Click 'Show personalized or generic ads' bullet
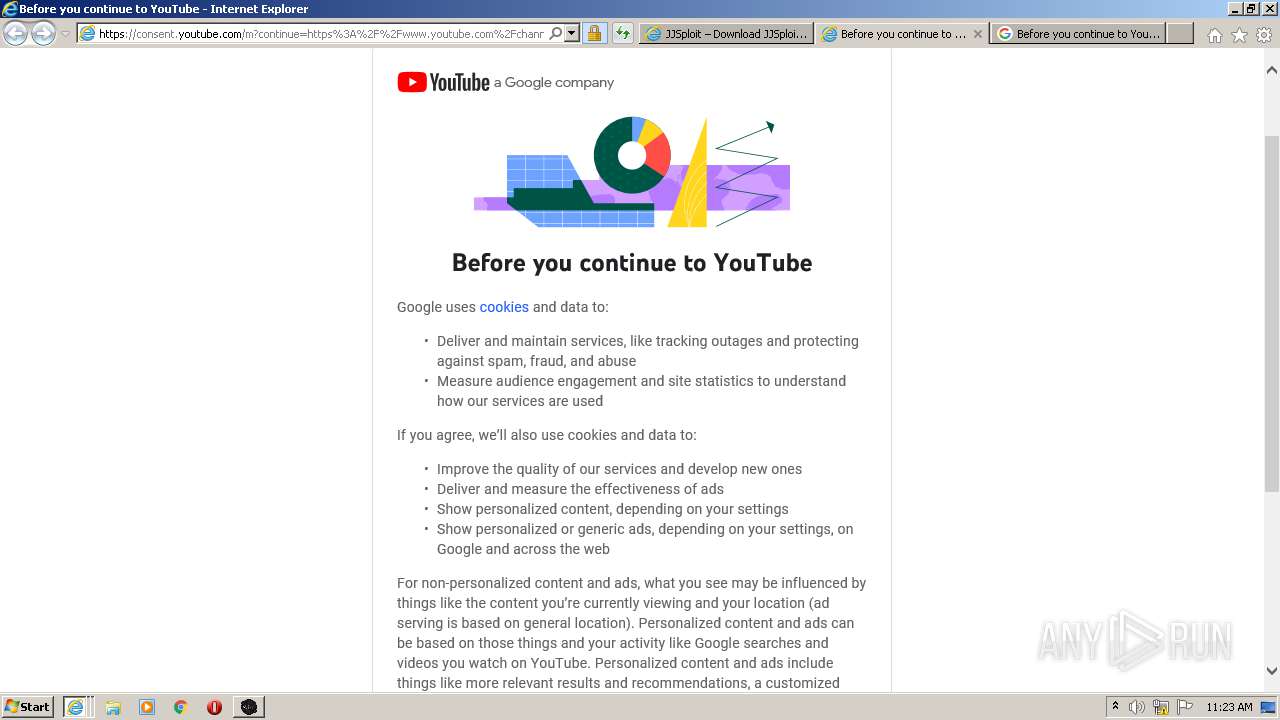 tap(645, 539)
